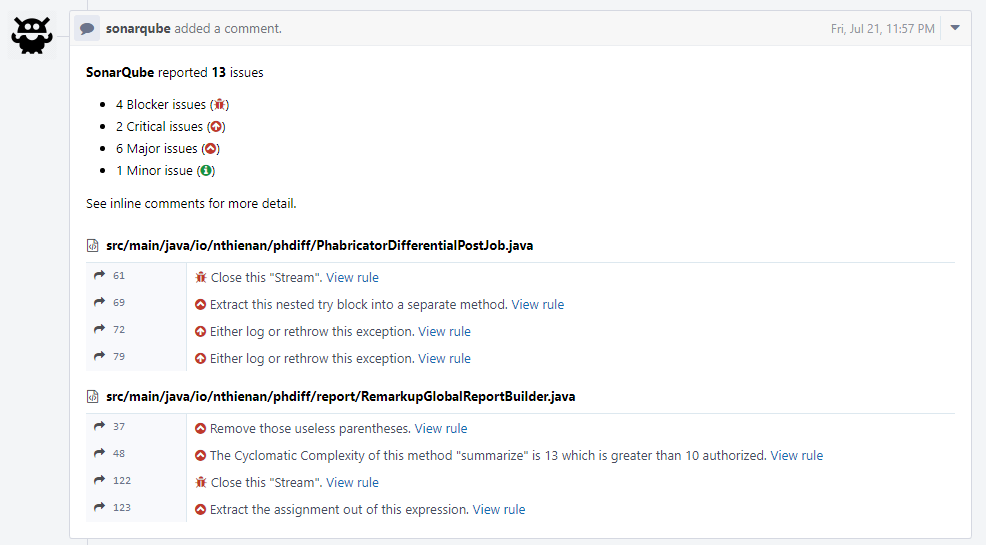The height and width of the screenshot is (545, 986).
Task: Open RemarkupGlobalReportBuilder.java file path
Action: point(340,396)
